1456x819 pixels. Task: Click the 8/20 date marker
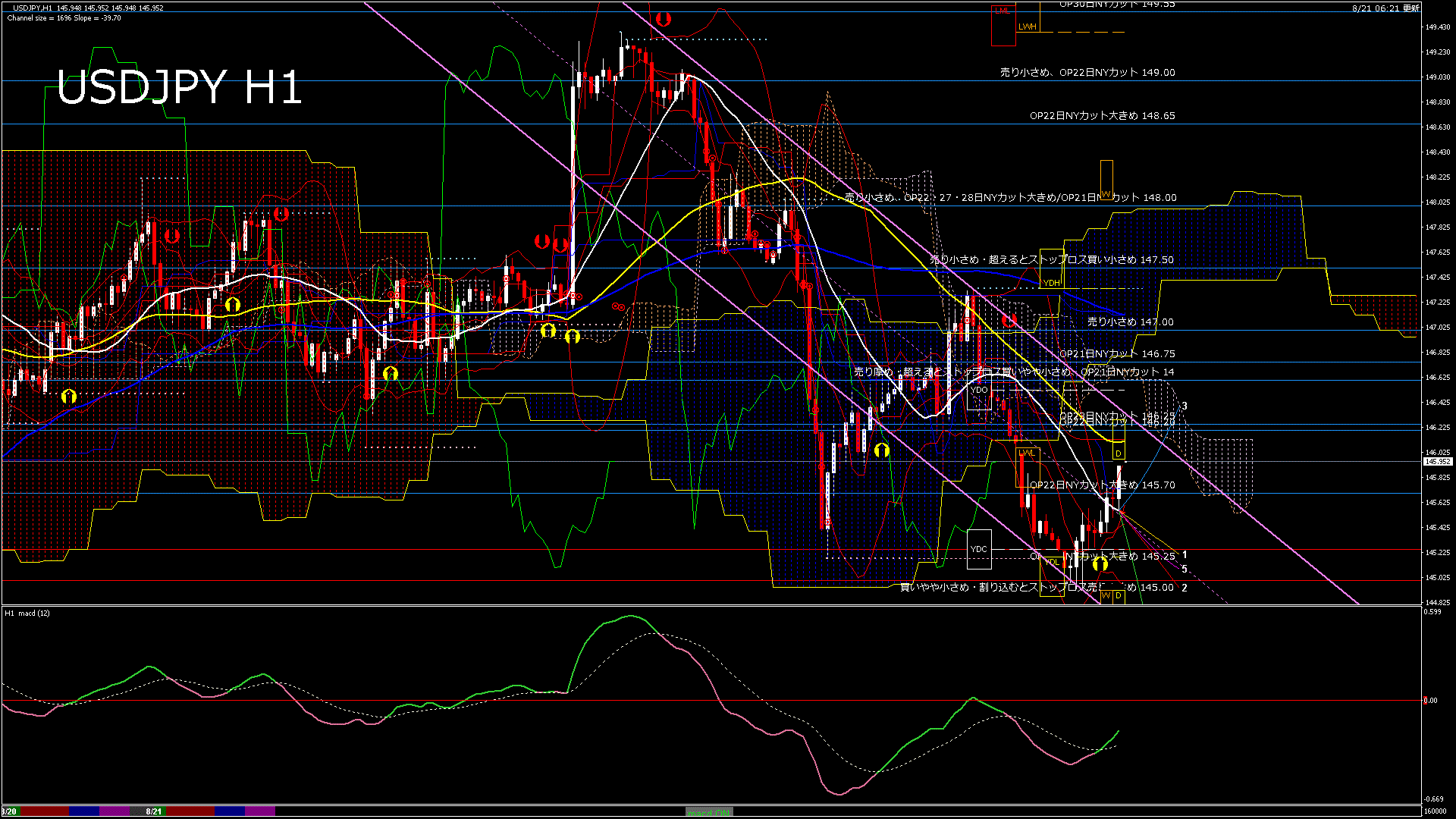[9, 811]
